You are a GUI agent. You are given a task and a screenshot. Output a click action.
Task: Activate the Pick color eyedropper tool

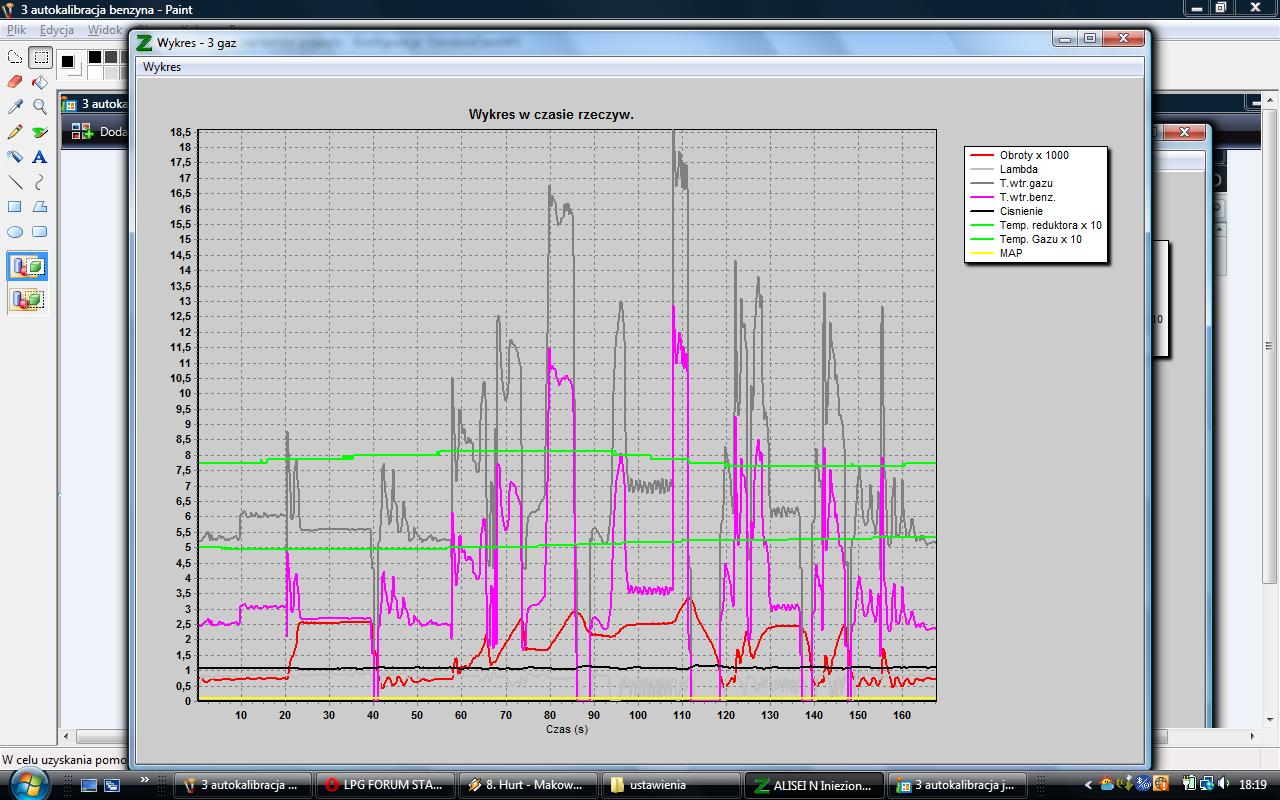click(15, 106)
